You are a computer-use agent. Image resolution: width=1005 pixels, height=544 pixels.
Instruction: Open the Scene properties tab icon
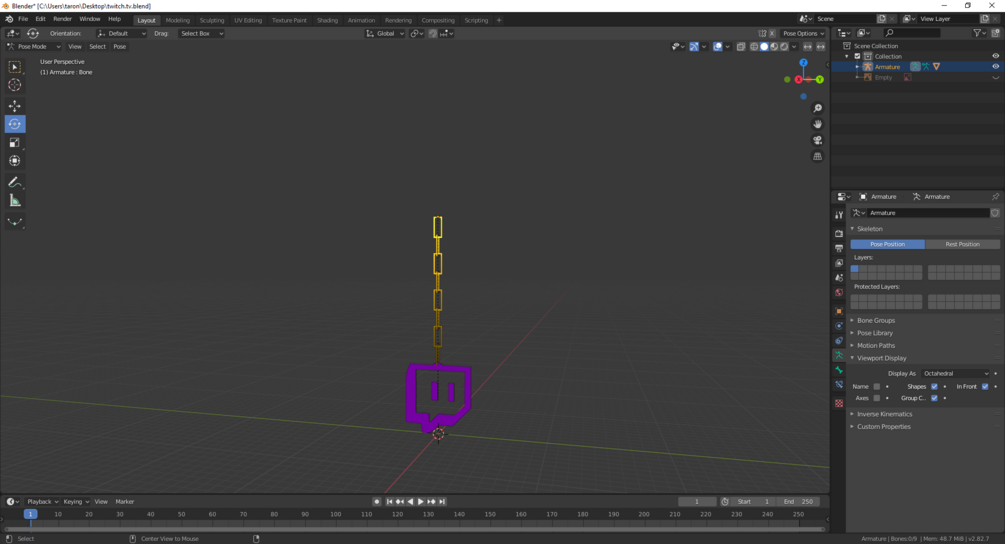838,277
